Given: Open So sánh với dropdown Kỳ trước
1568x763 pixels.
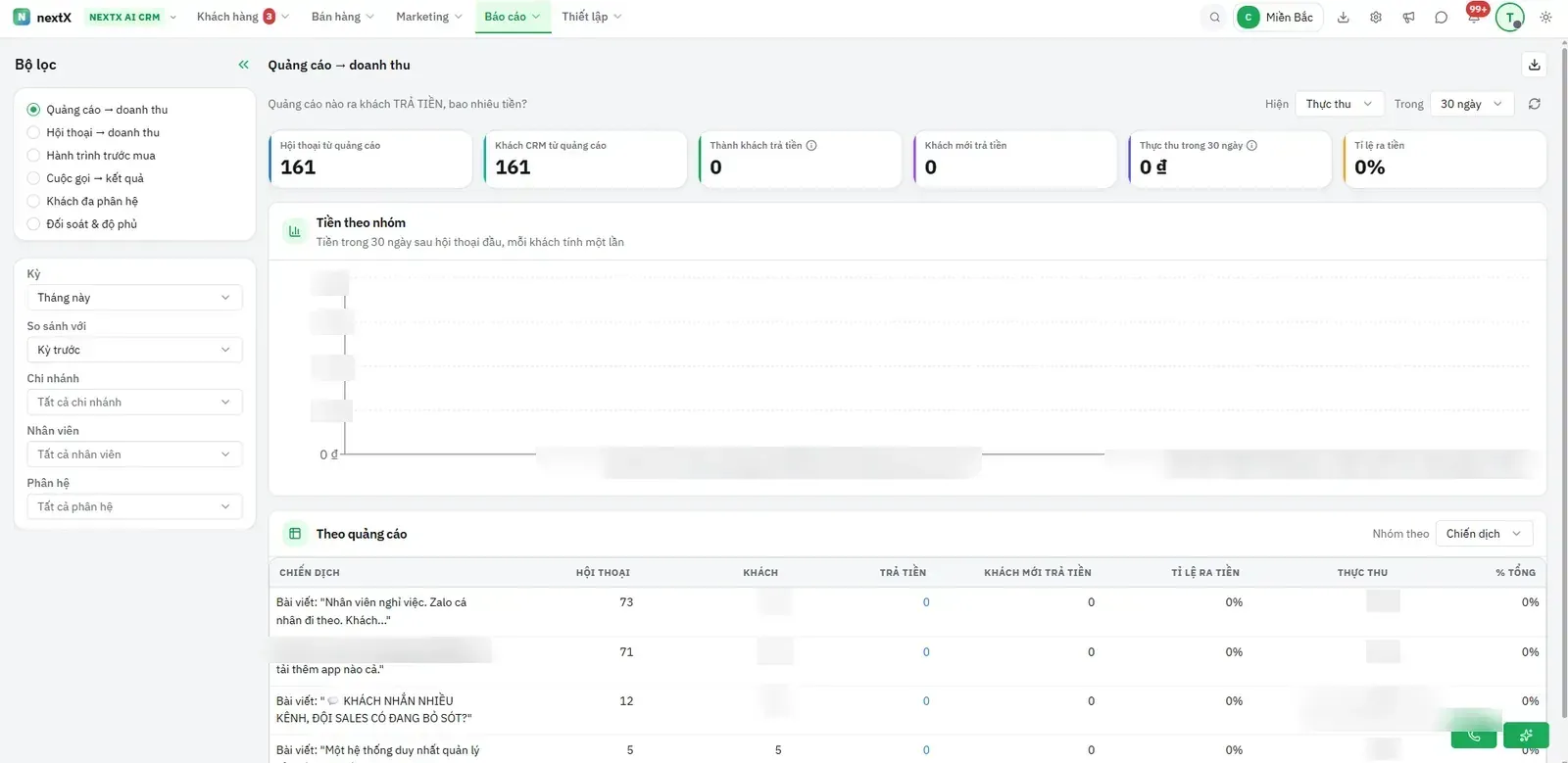Looking at the screenshot, I should 134,350.
